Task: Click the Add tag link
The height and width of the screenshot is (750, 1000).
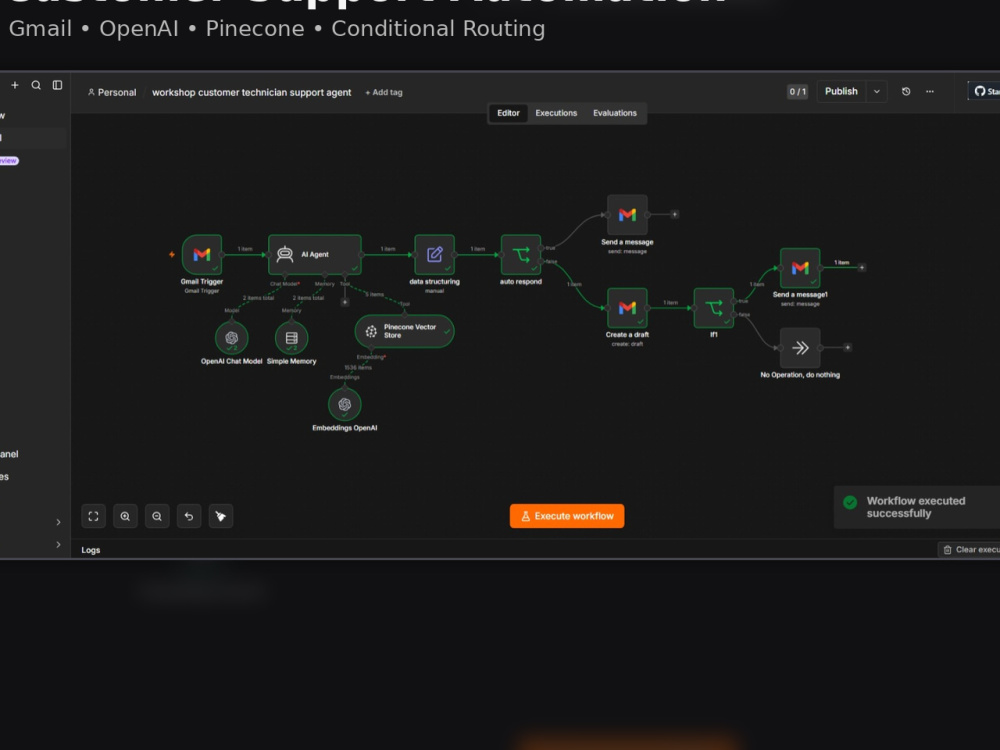Action: click(384, 92)
